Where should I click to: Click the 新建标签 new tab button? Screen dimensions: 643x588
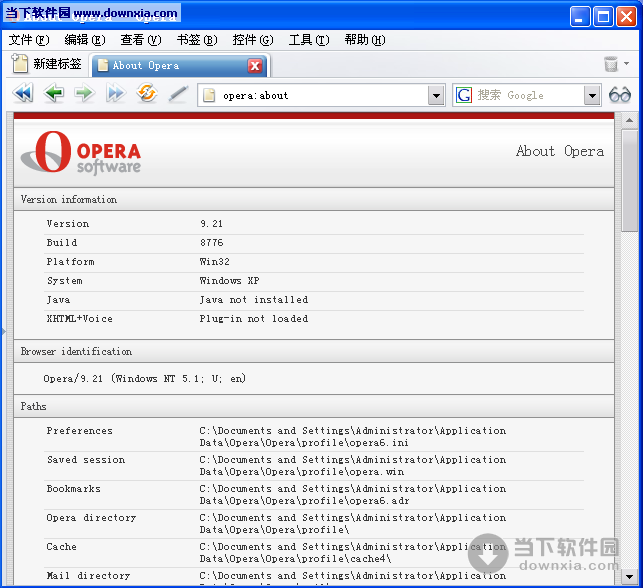[x=46, y=64]
